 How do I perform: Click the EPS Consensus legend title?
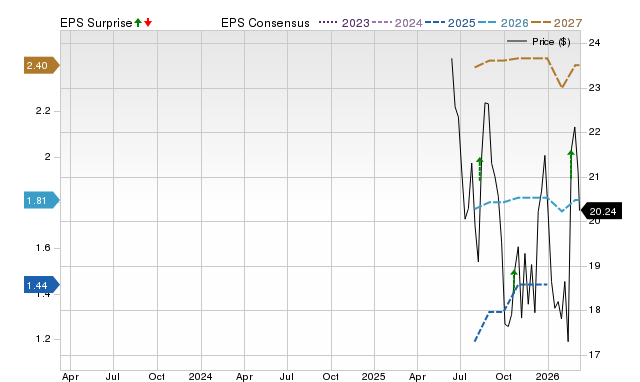tap(265, 23)
